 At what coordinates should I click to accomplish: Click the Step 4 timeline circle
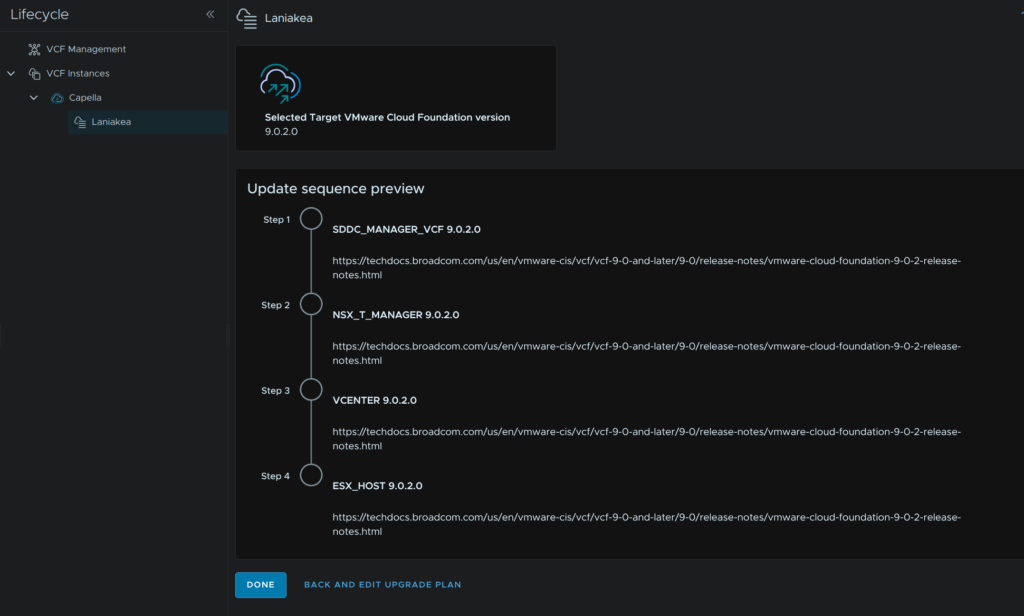[x=311, y=476]
